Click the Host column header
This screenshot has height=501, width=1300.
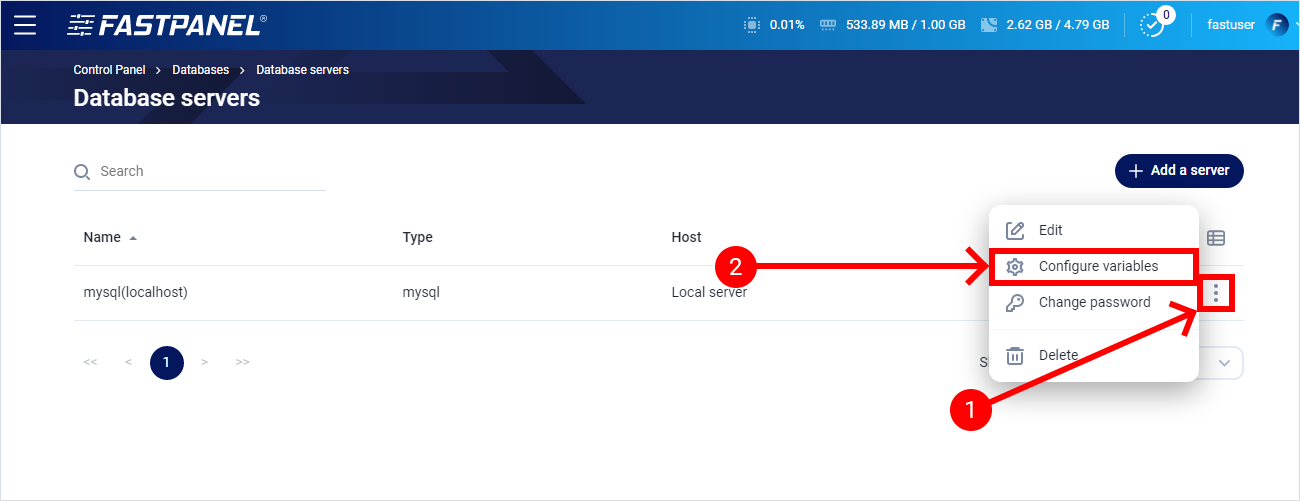point(686,238)
